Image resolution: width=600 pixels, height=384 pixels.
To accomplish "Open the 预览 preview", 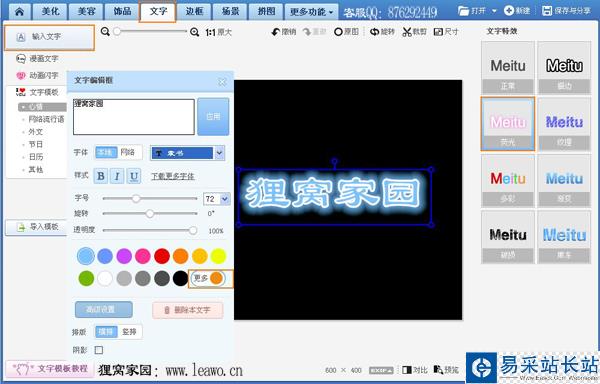I will (446, 370).
